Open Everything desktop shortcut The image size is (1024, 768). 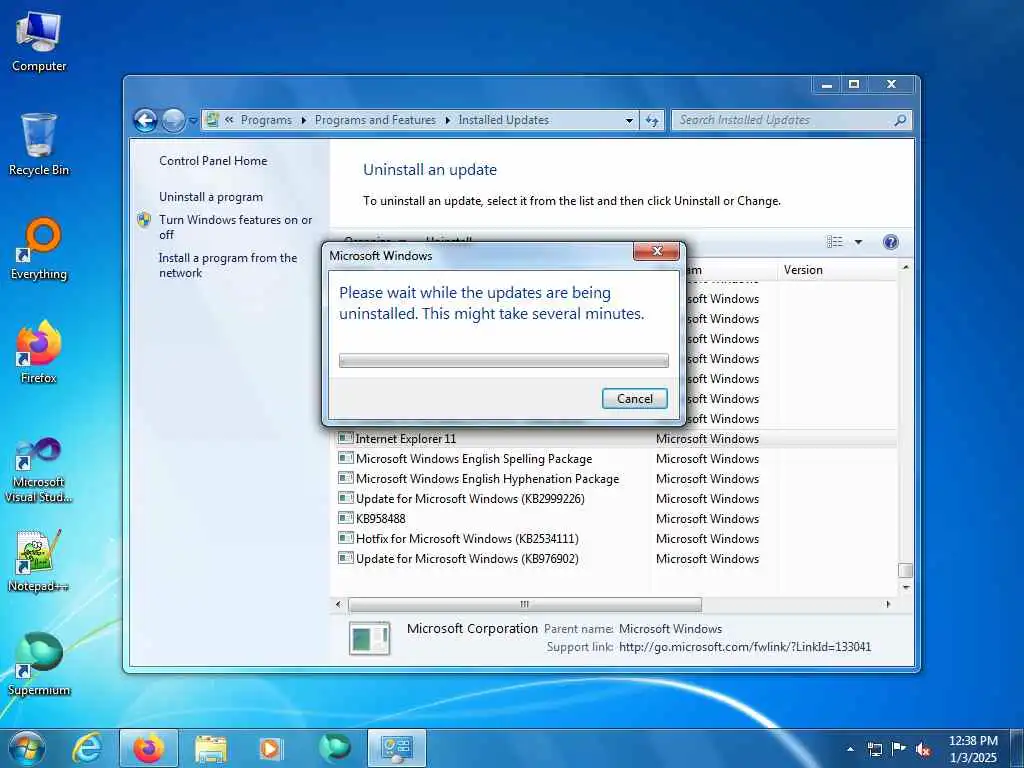click(x=39, y=249)
